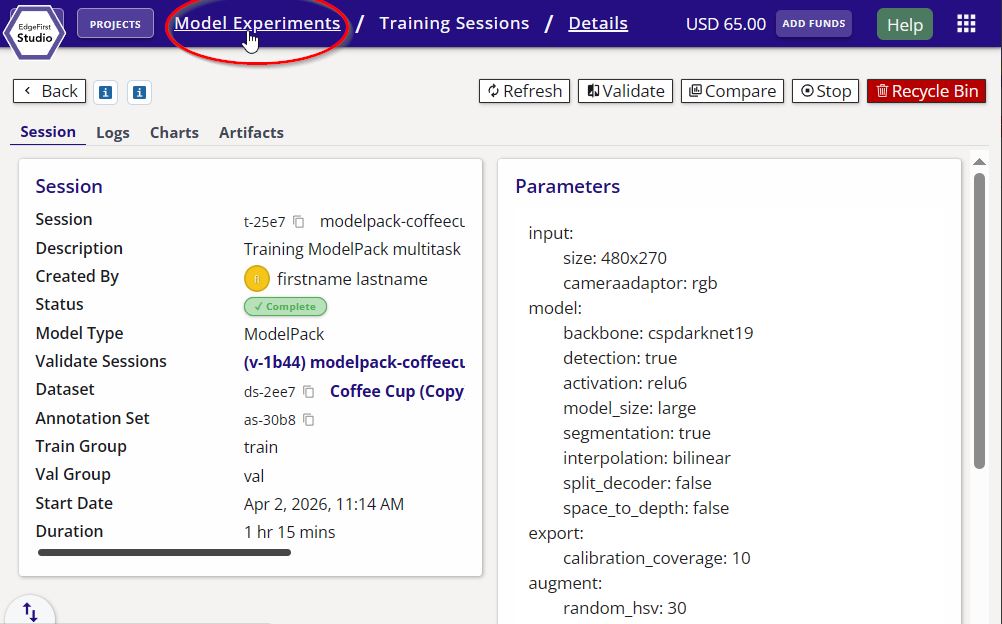Click the Complete status badge
The width and height of the screenshot is (1002, 624).
pyautogui.click(x=285, y=306)
